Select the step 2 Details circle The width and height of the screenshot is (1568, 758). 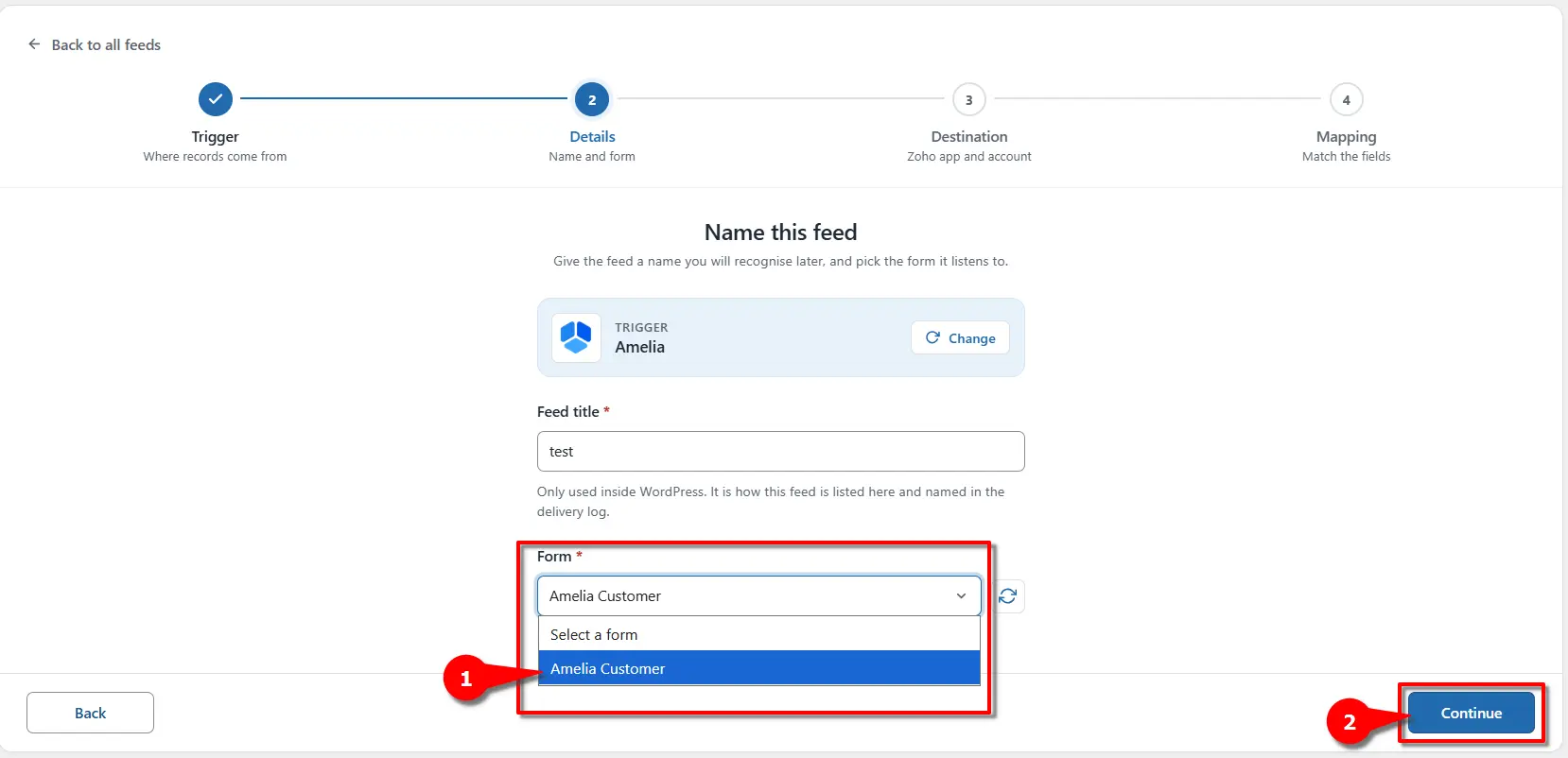click(592, 99)
